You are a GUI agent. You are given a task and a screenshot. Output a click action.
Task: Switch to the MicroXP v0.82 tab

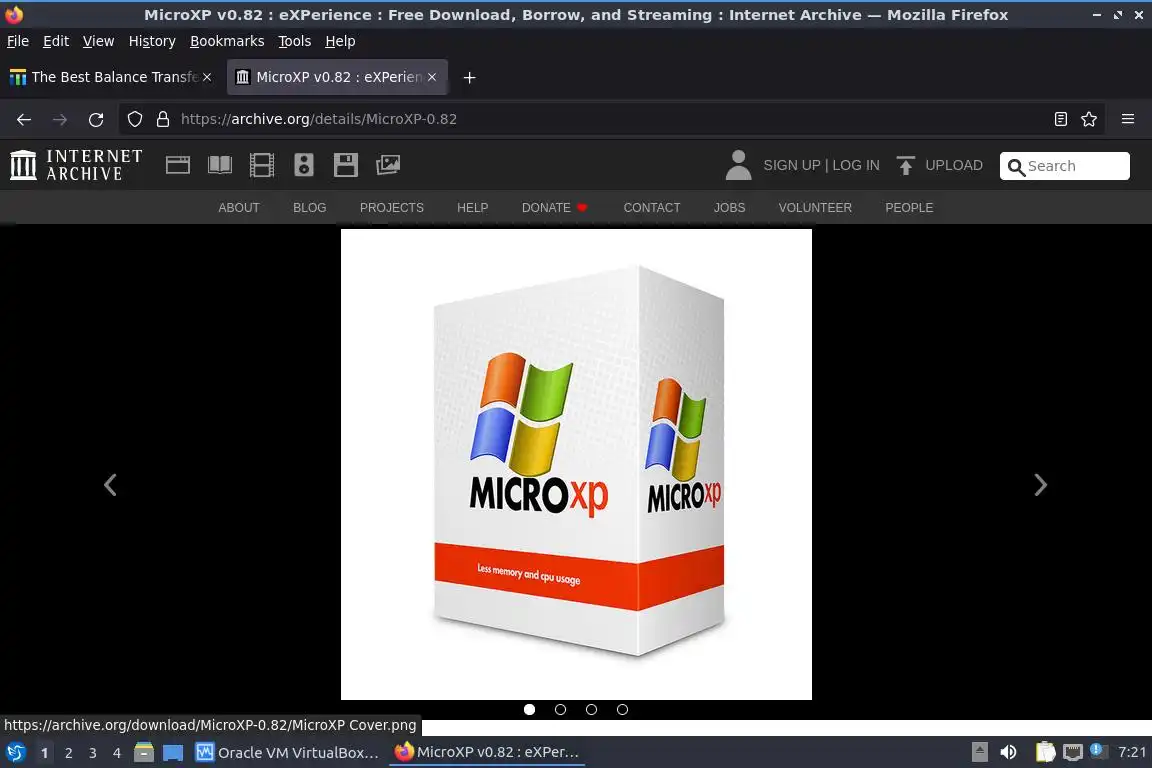(337, 77)
